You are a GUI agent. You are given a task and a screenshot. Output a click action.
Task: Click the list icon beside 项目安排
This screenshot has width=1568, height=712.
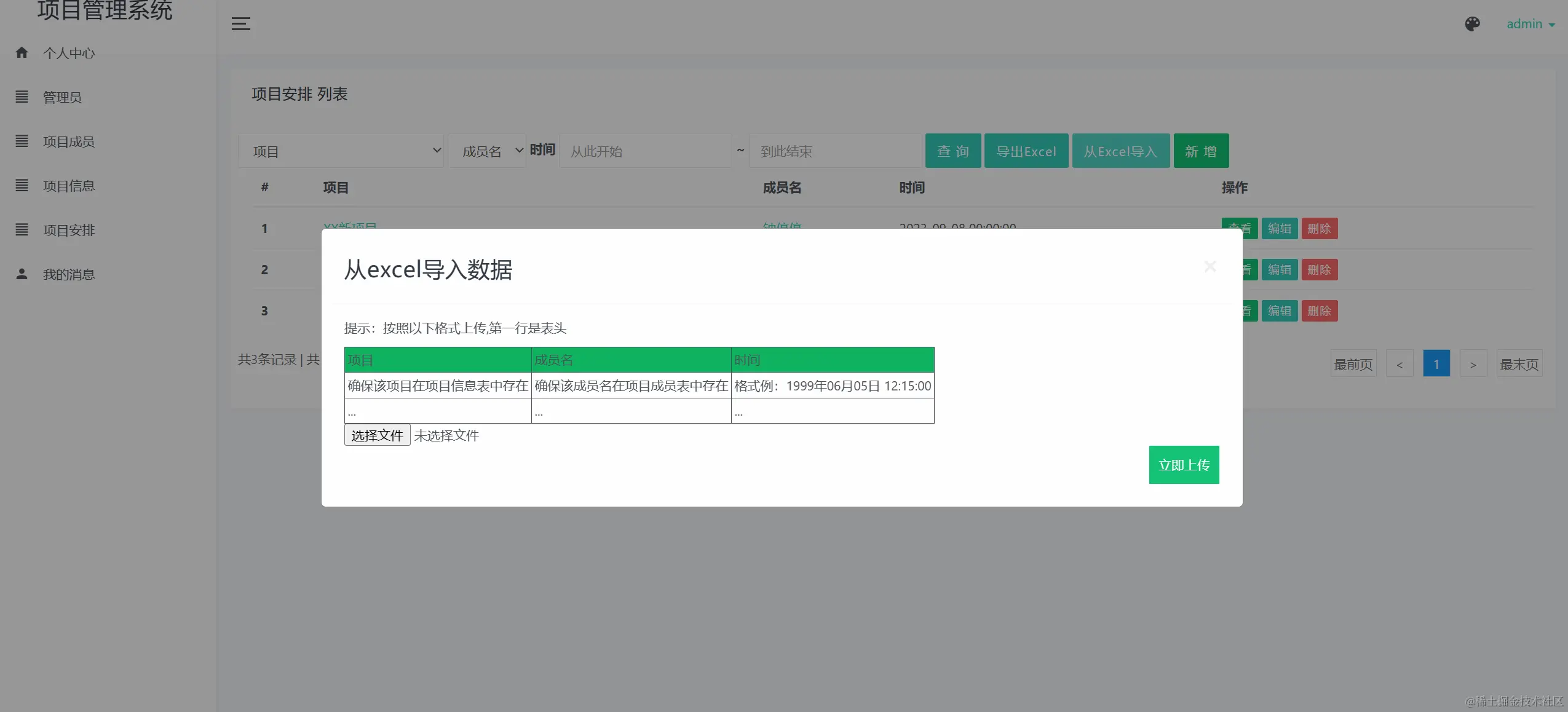point(22,230)
